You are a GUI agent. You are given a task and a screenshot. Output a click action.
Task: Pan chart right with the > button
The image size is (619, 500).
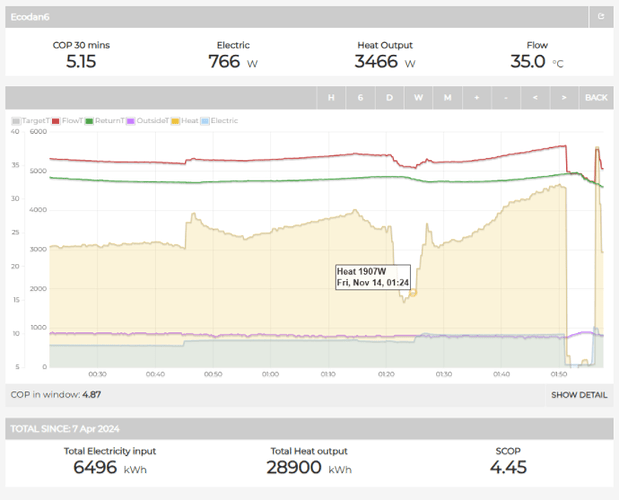click(x=565, y=97)
